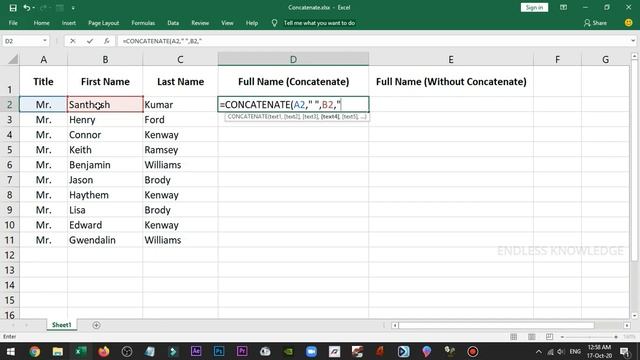Image resolution: width=640 pixels, height=360 pixels.
Task: Switch to Normal view icon in status bar
Action: [x=513, y=337]
